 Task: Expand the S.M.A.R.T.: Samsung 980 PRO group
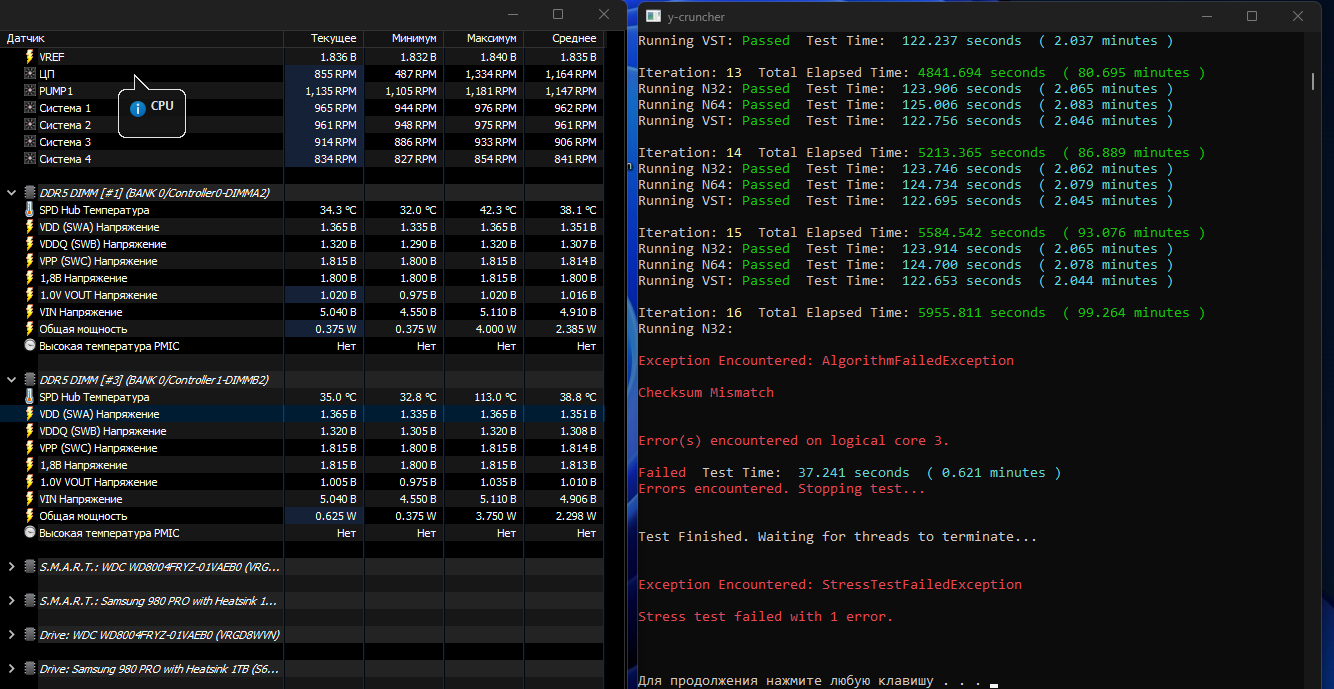pos(11,601)
